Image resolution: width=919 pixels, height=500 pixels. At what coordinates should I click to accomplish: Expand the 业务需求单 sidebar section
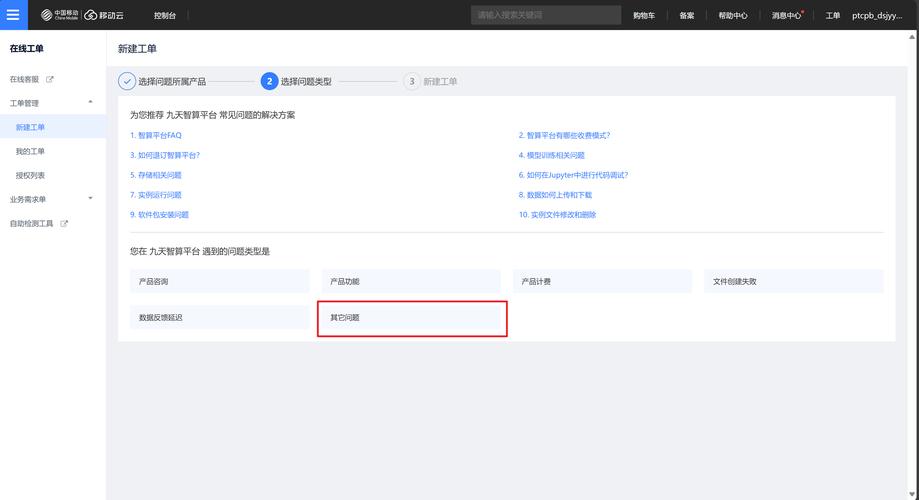(x=90, y=199)
